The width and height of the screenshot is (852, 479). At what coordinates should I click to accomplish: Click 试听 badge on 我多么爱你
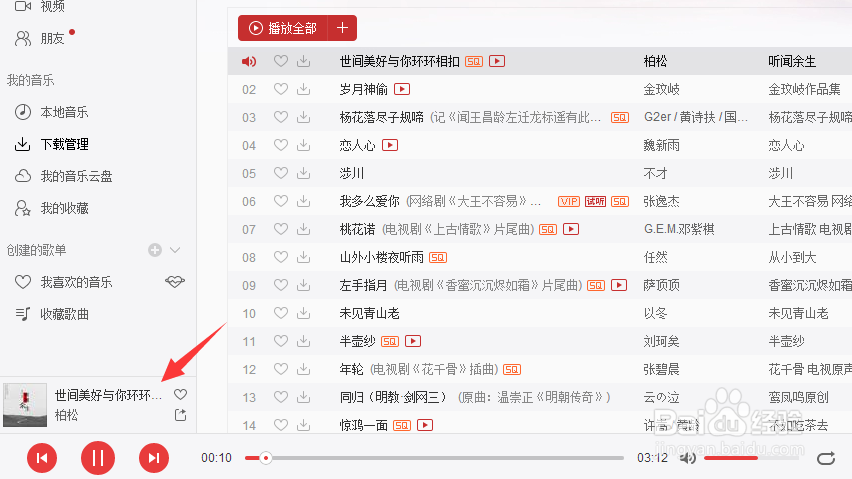click(x=595, y=201)
